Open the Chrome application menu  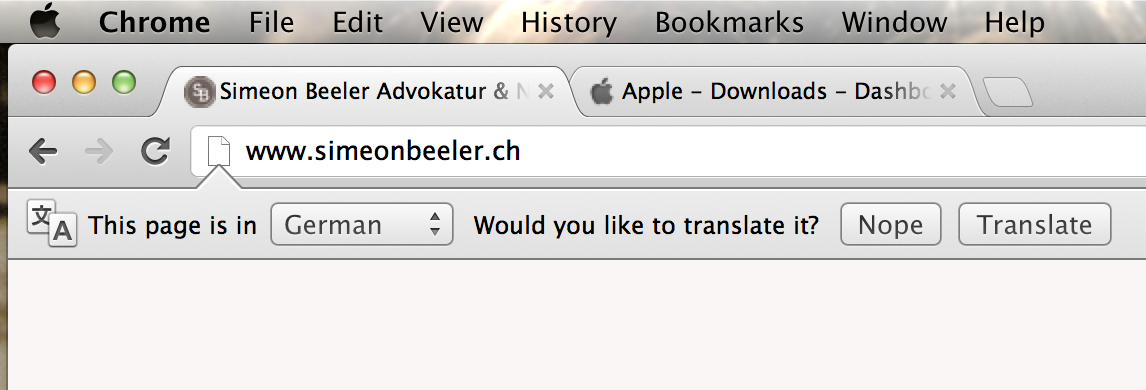154,23
